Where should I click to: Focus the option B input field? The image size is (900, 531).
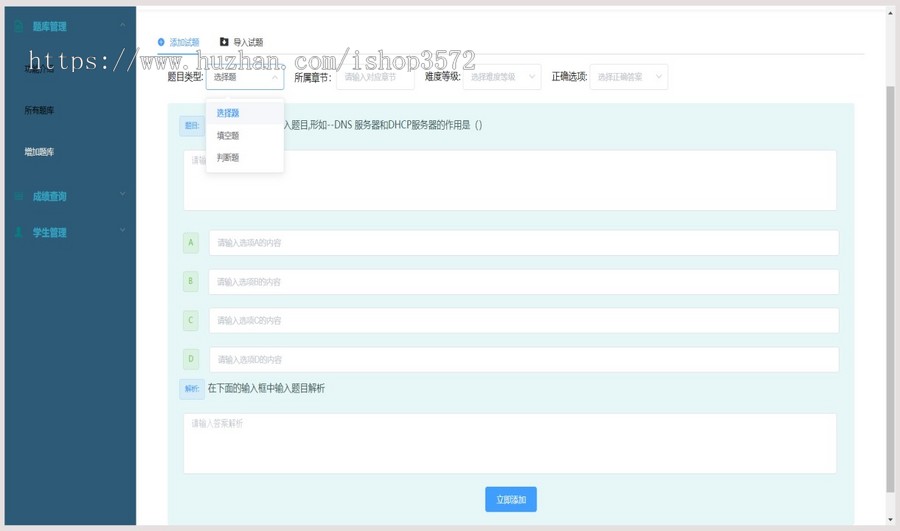tap(523, 282)
